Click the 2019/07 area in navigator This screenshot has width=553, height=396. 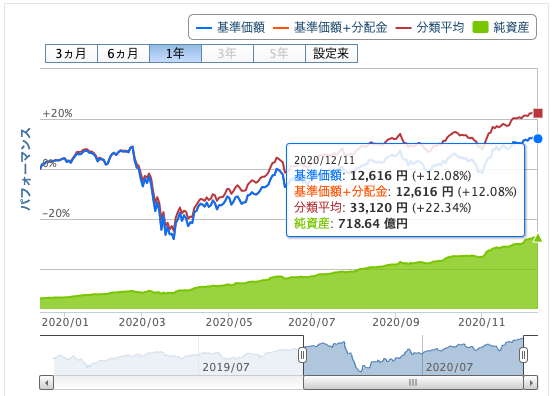click(226, 367)
